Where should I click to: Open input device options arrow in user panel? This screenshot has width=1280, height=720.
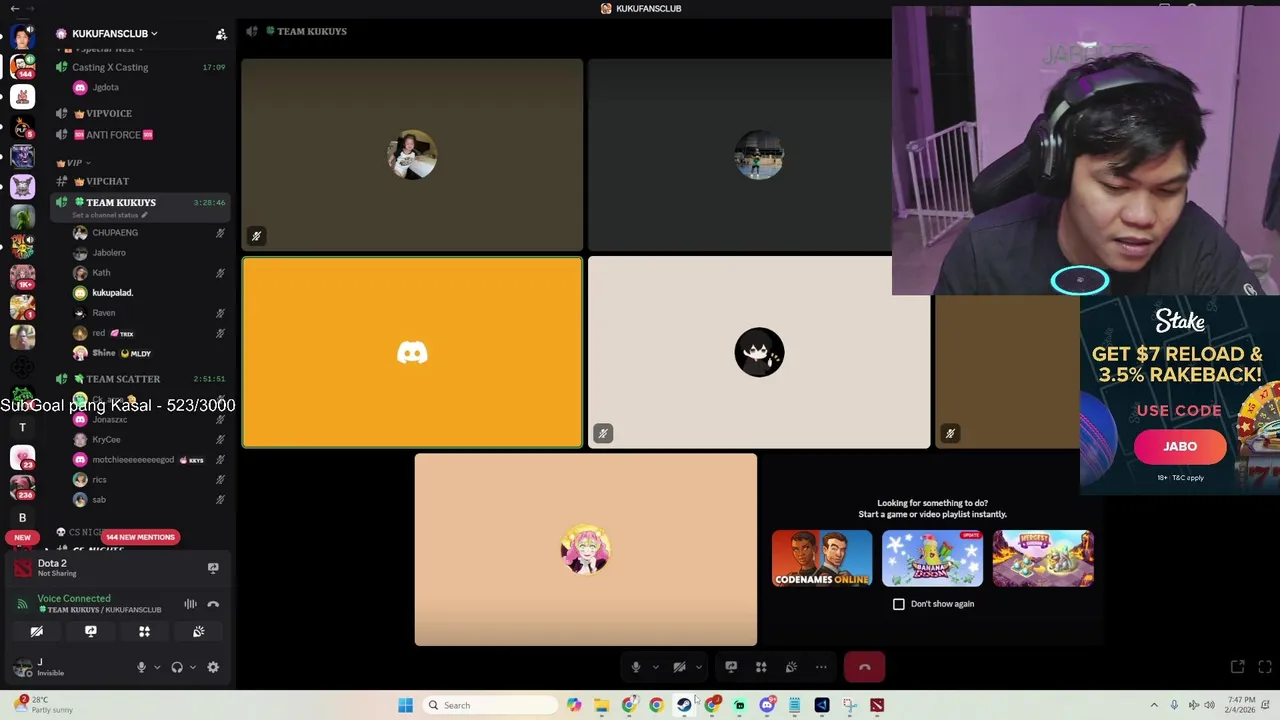point(156,667)
